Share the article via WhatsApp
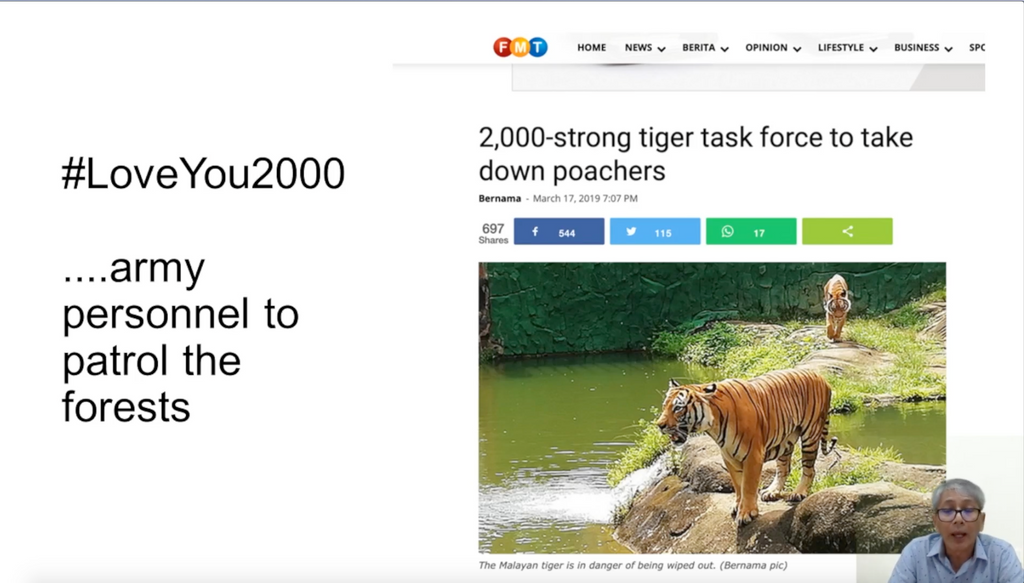The height and width of the screenshot is (583, 1024). pos(751,232)
